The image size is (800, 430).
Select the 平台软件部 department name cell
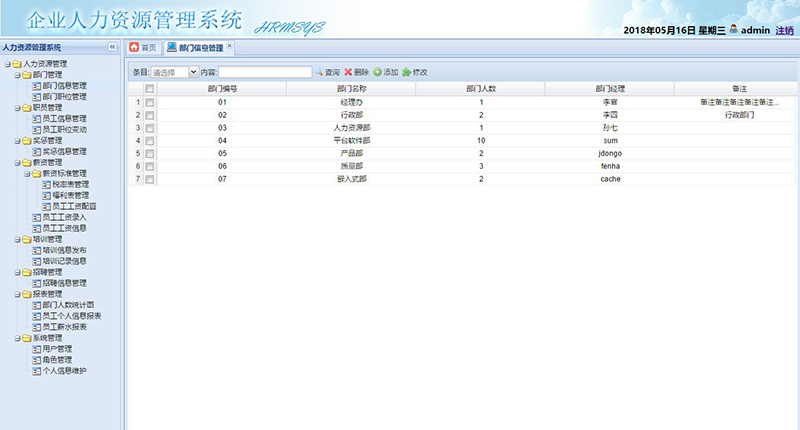352,141
